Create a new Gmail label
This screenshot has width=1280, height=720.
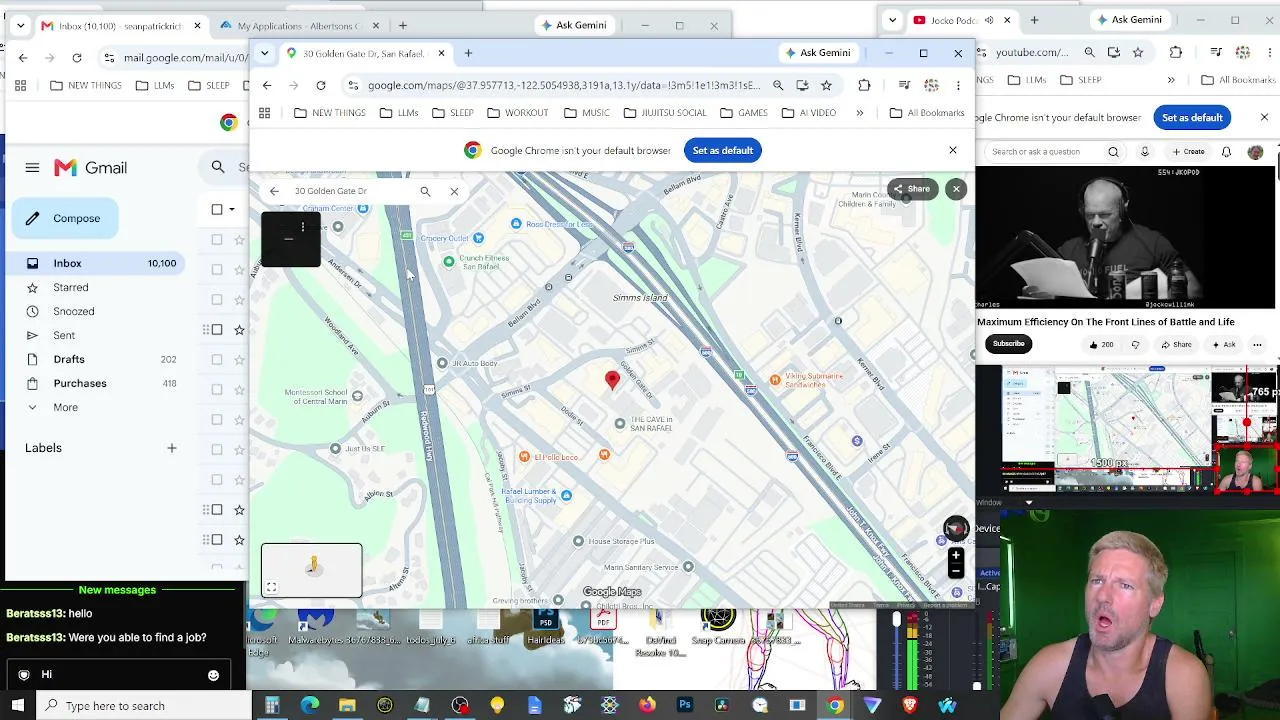point(172,448)
